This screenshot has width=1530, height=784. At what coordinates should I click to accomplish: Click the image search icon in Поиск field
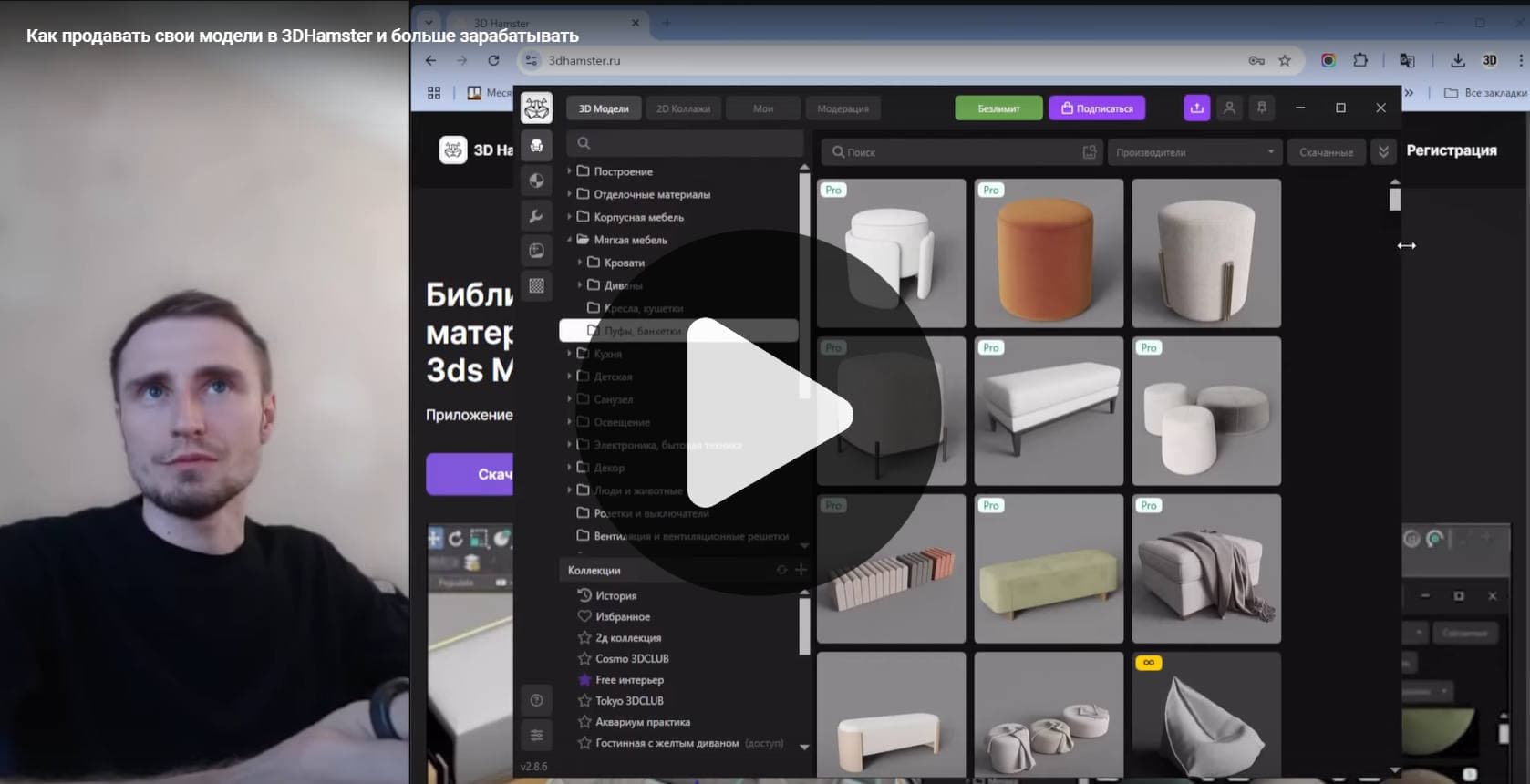point(1089,152)
